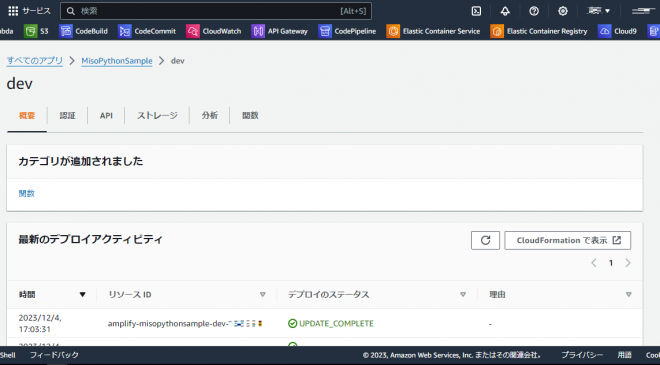Screen dimensions: 660x365
Task: Expand the region selector dropdown in header
Action: [x=599, y=11]
